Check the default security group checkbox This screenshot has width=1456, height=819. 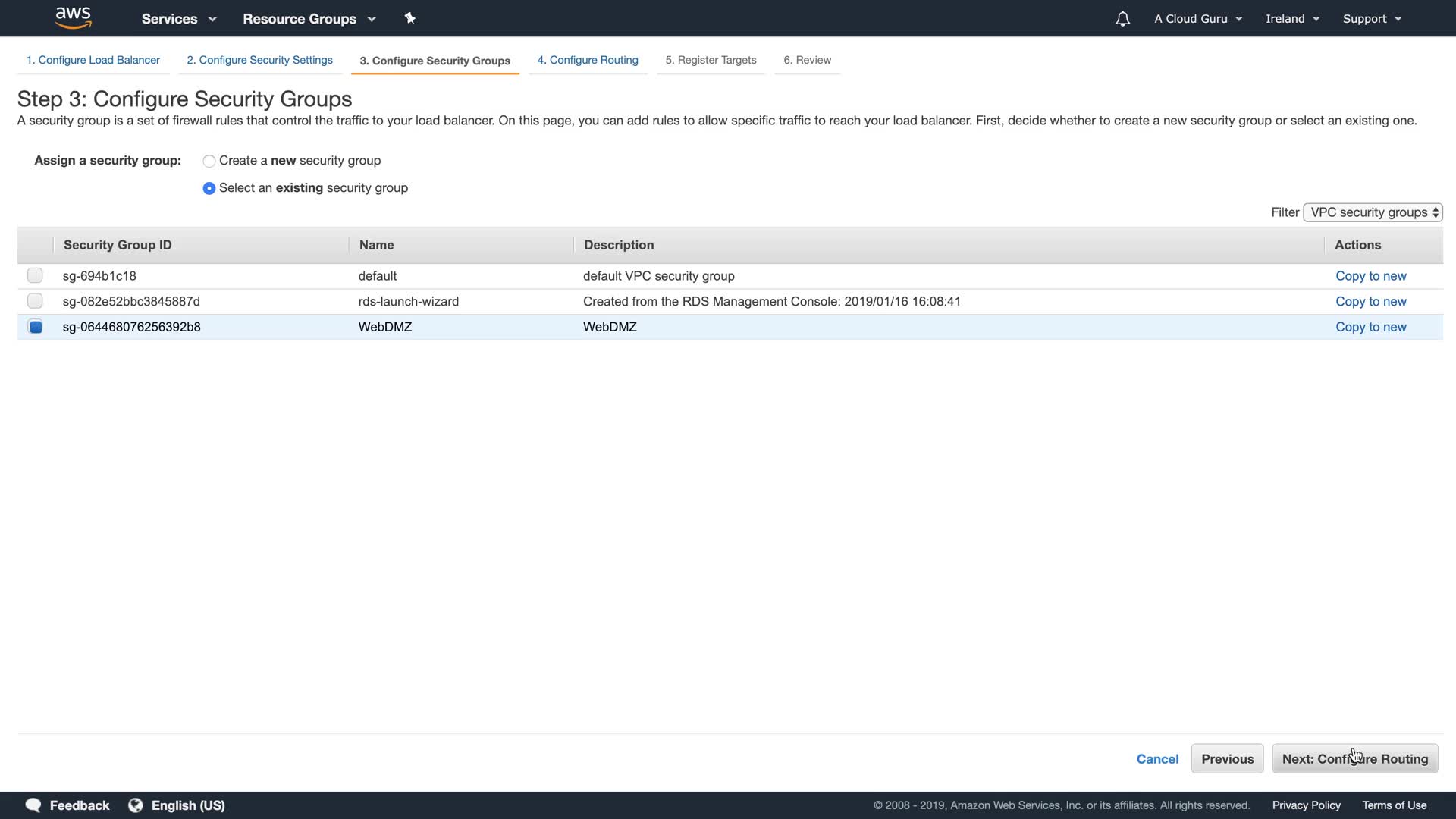tap(35, 275)
